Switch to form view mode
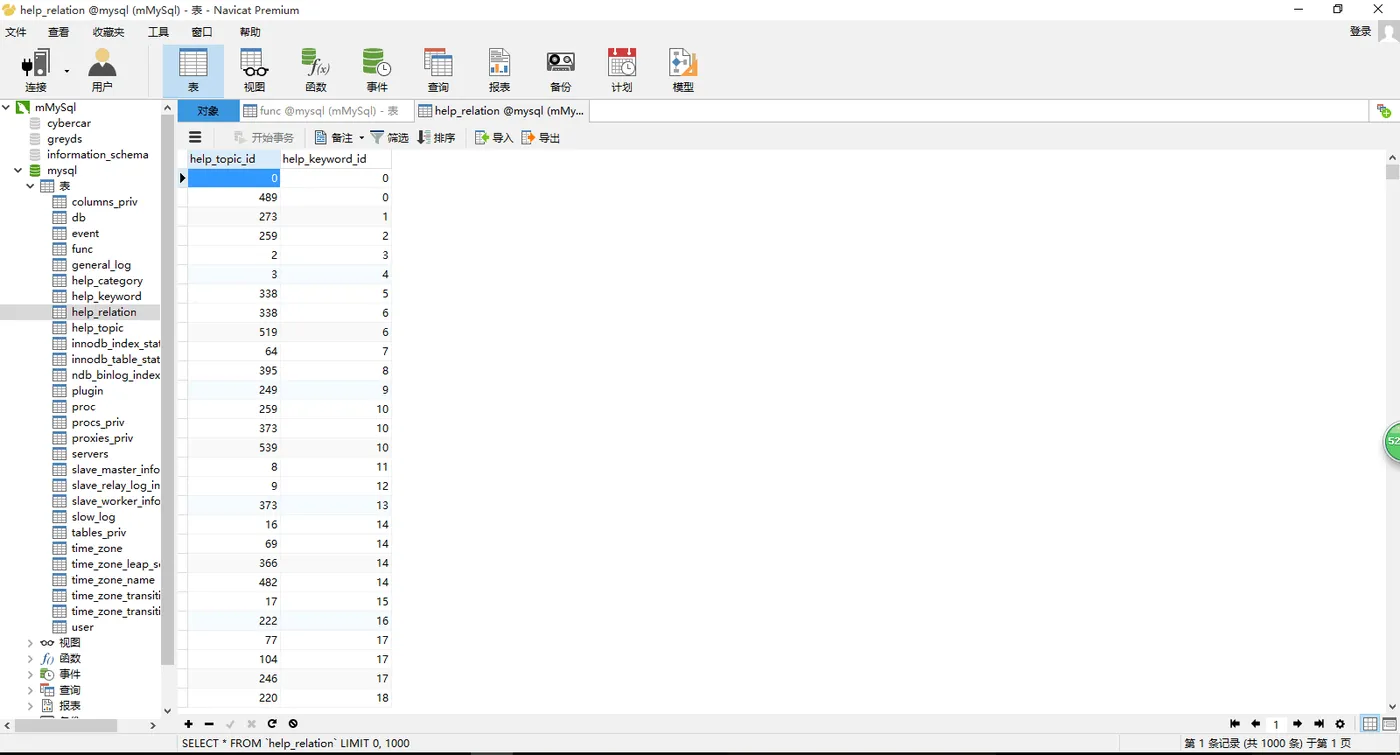Image resolution: width=1400 pixels, height=755 pixels. [1389, 724]
